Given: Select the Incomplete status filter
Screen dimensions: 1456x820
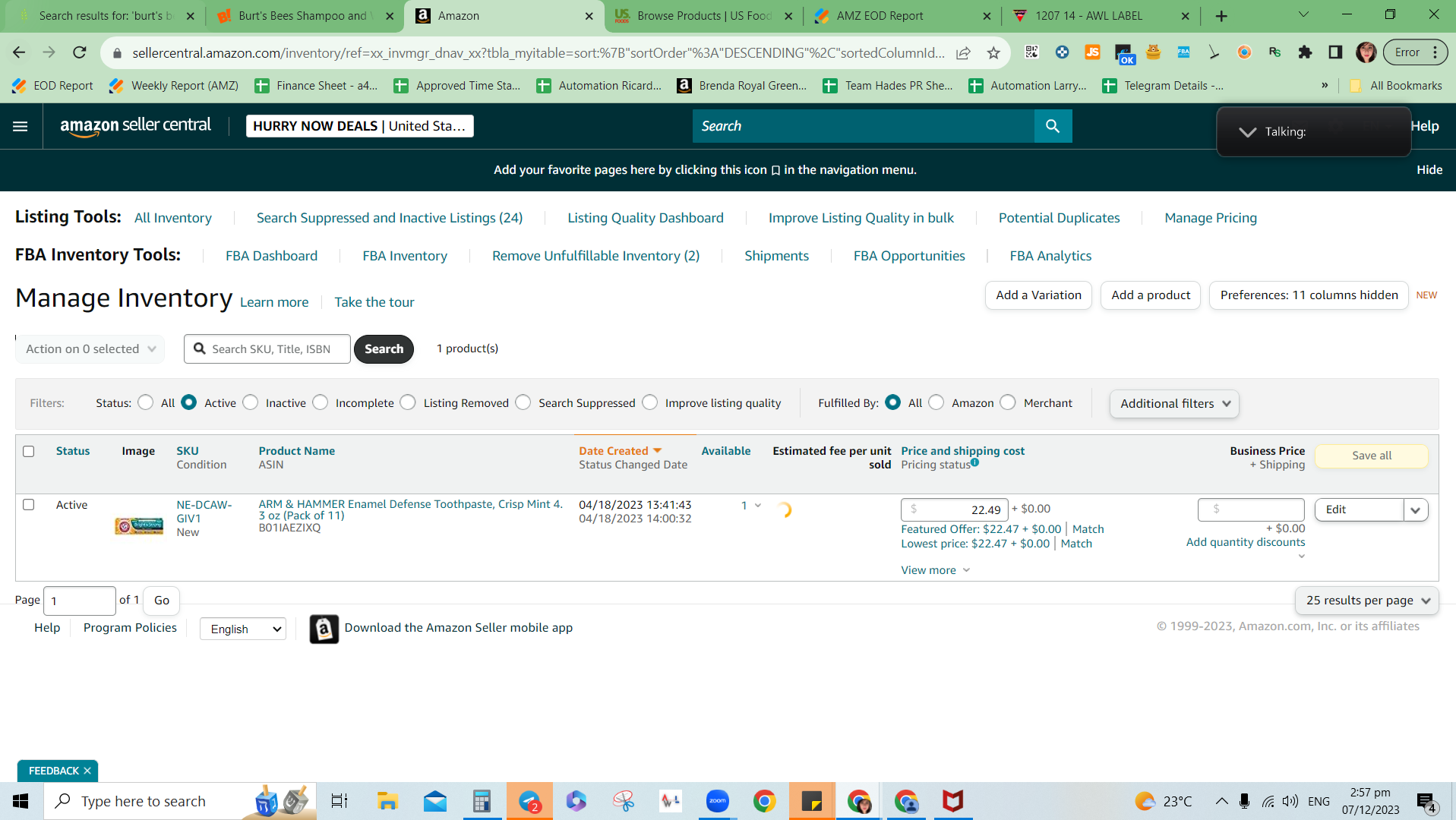Looking at the screenshot, I should [321, 402].
